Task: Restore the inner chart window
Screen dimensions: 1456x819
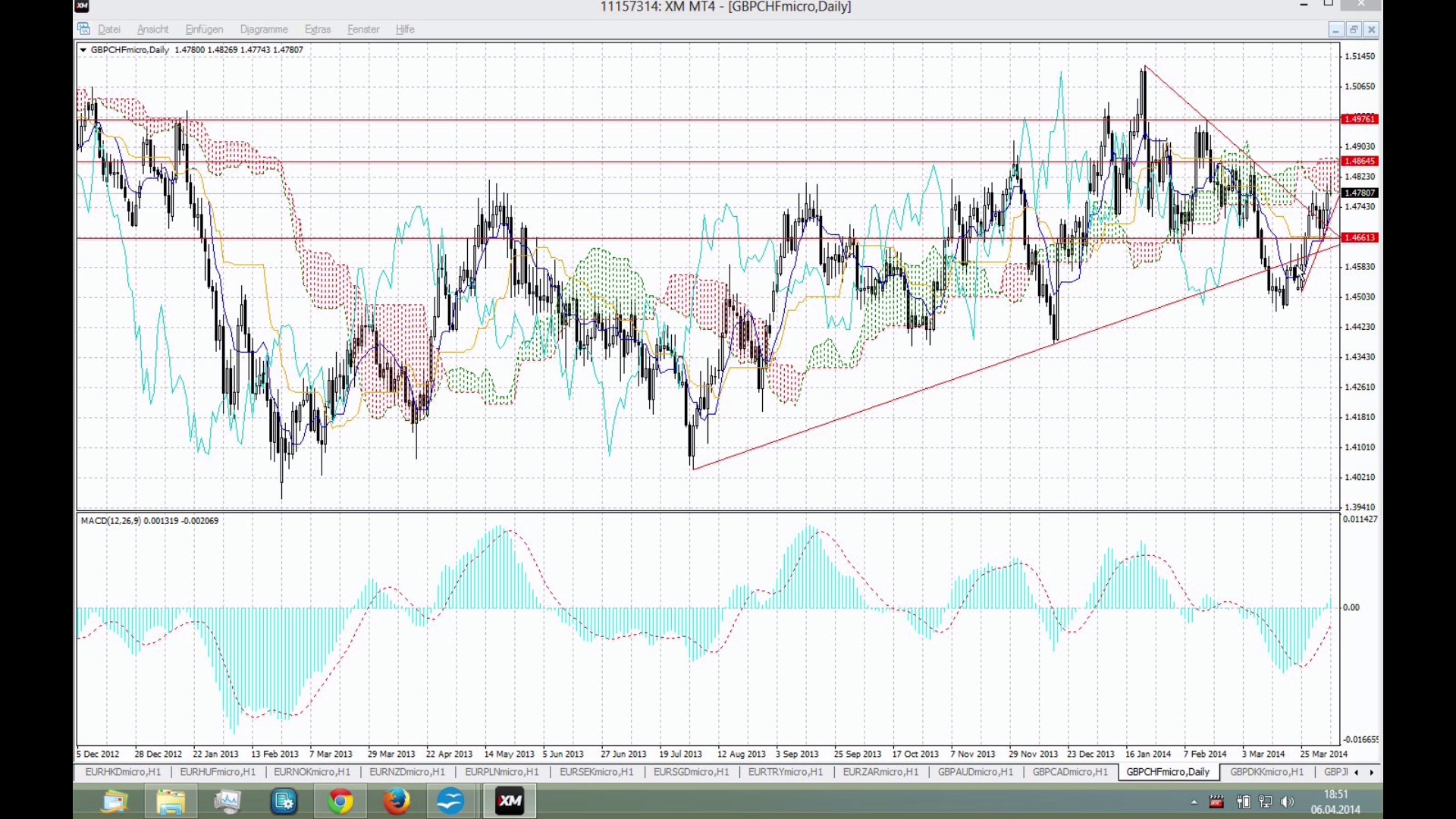Action: click(1354, 30)
